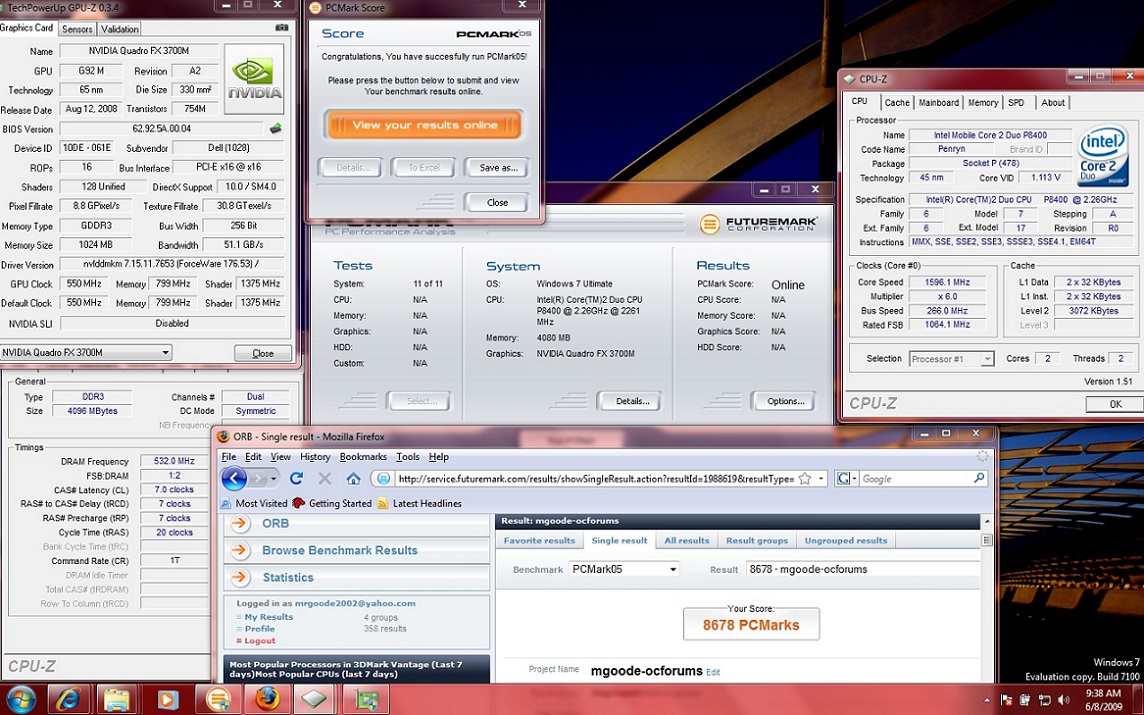Click Close button in GPU-Z
The height and width of the screenshot is (715, 1144).
[x=263, y=353]
